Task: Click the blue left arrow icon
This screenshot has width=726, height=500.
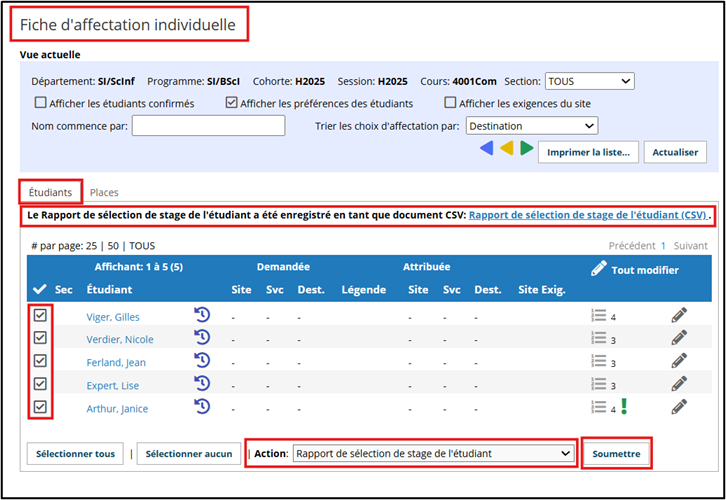Action: pyautogui.click(x=487, y=148)
